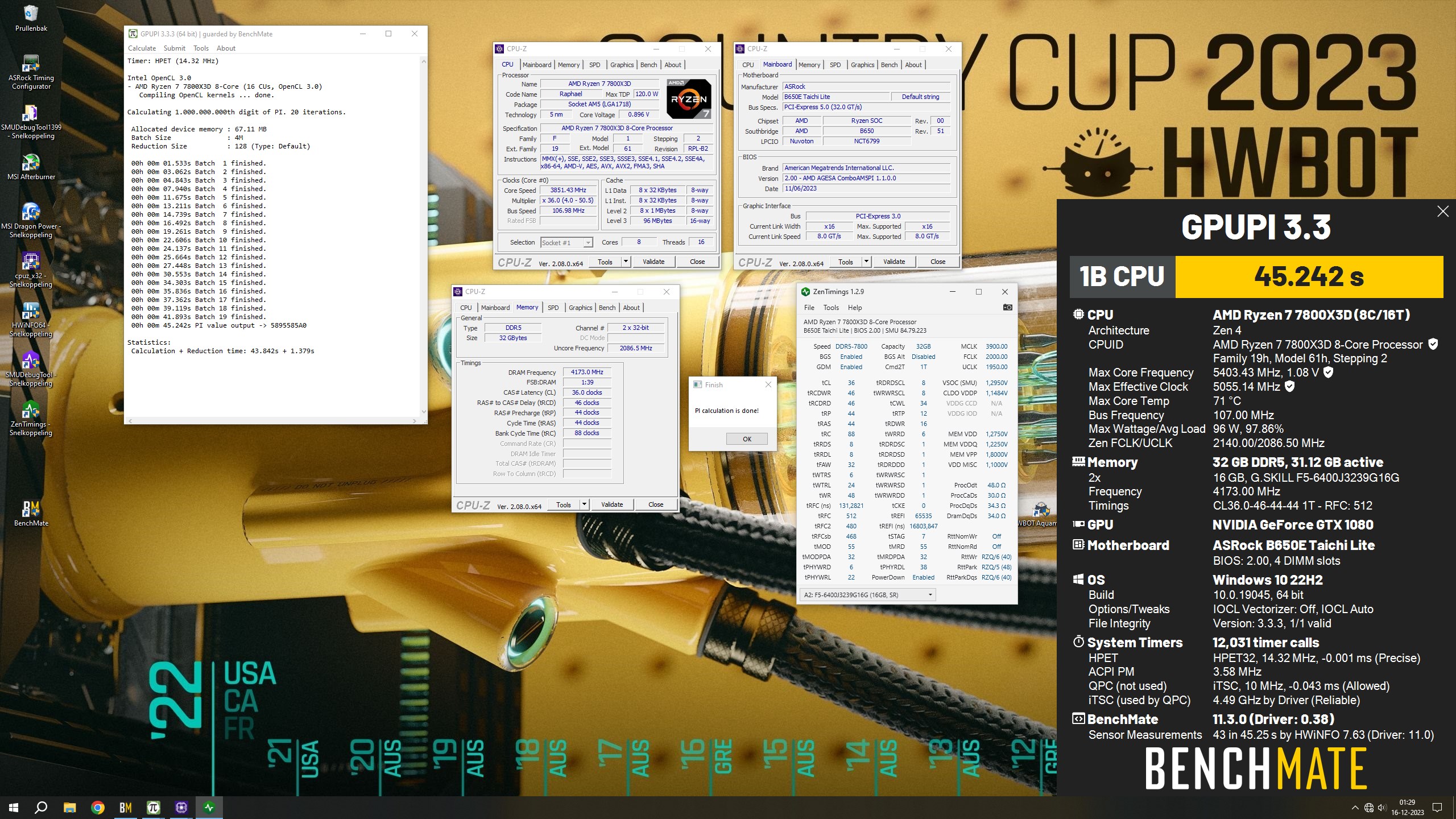The height and width of the screenshot is (819, 1456).
Task: Open Windows notification center icon
Action: pyautogui.click(x=1437, y=808)
